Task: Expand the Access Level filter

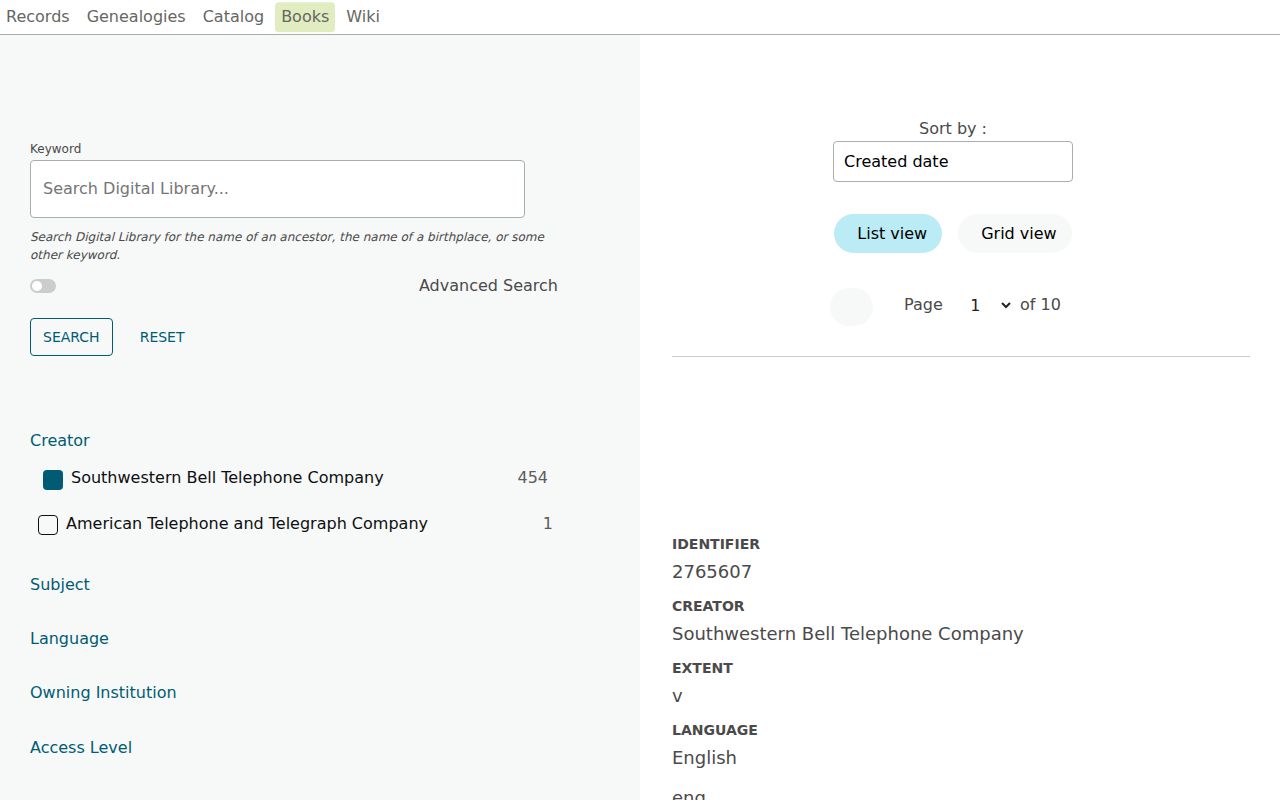Action: [81, 747]
